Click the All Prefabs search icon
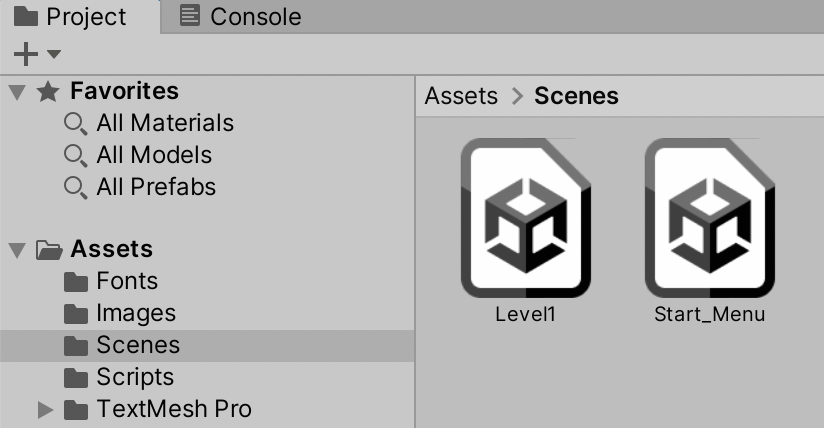Image resolution: width=824 pixels, height=428 pixels. 75,187
